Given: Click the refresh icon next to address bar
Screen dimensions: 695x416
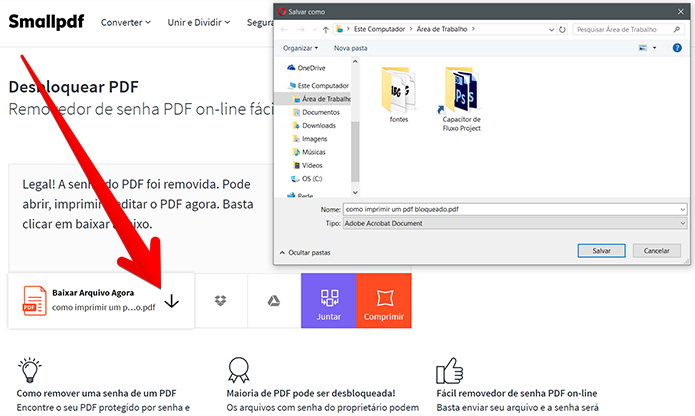Looking at the screenshot, I should (x=562, y=29).
